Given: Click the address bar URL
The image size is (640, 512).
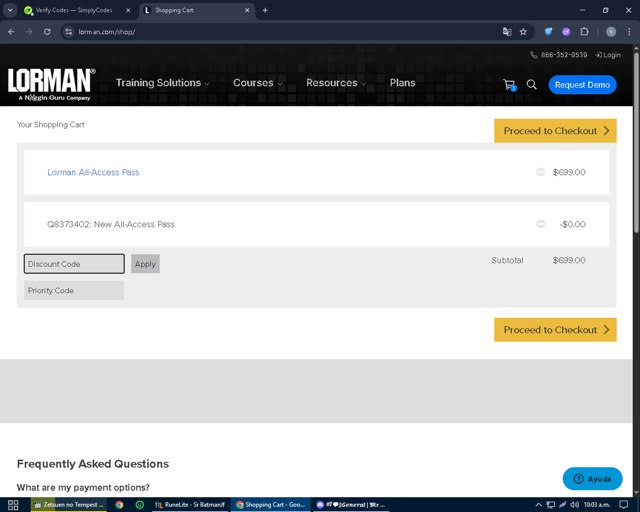Looking at the screenshot, I should (x=107, y=32).
